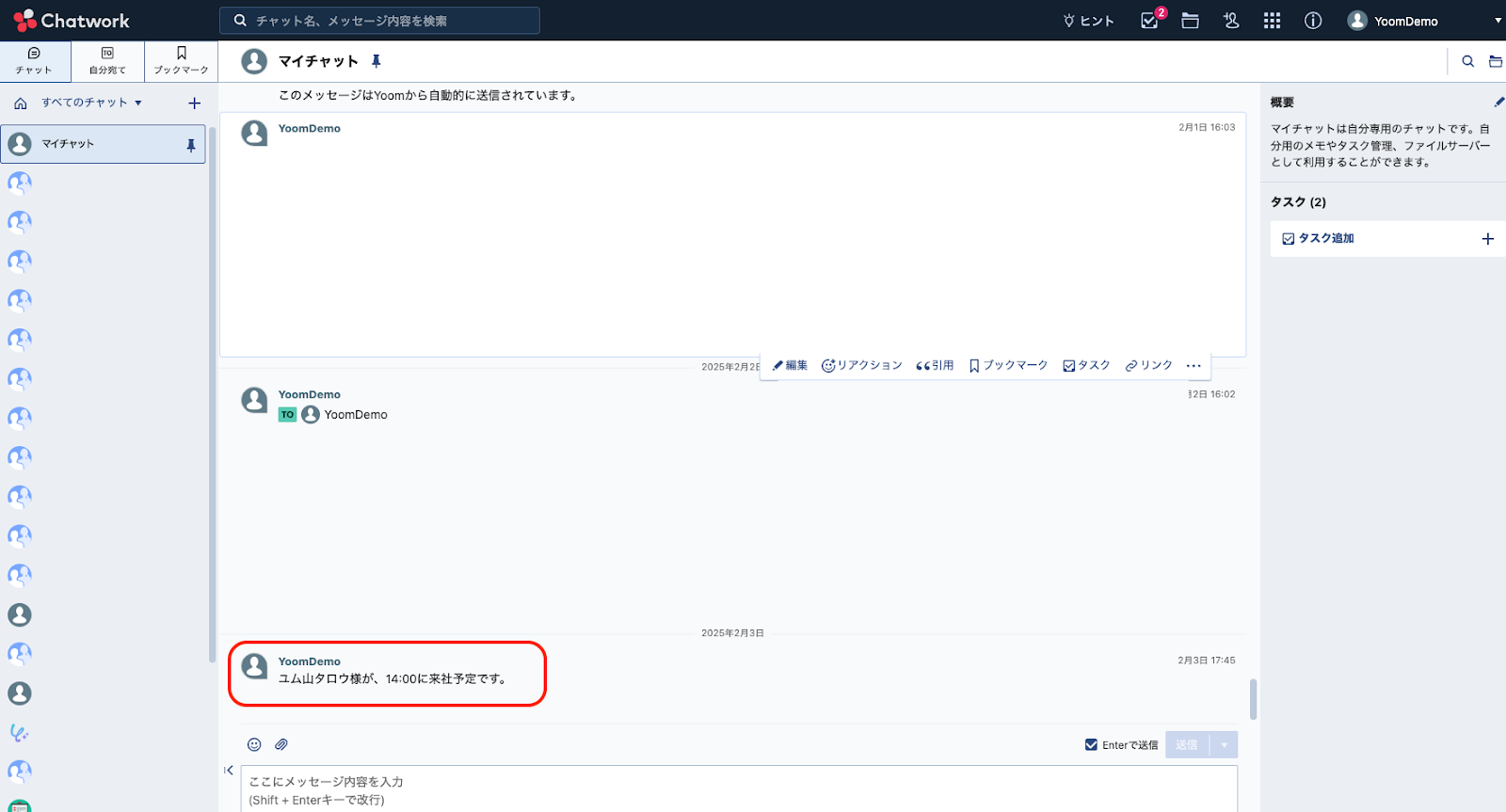The width and height of the screenshot is (1506, 812).
Task: Click the avatar on the 16:03 message
Action: coord(254,133)
